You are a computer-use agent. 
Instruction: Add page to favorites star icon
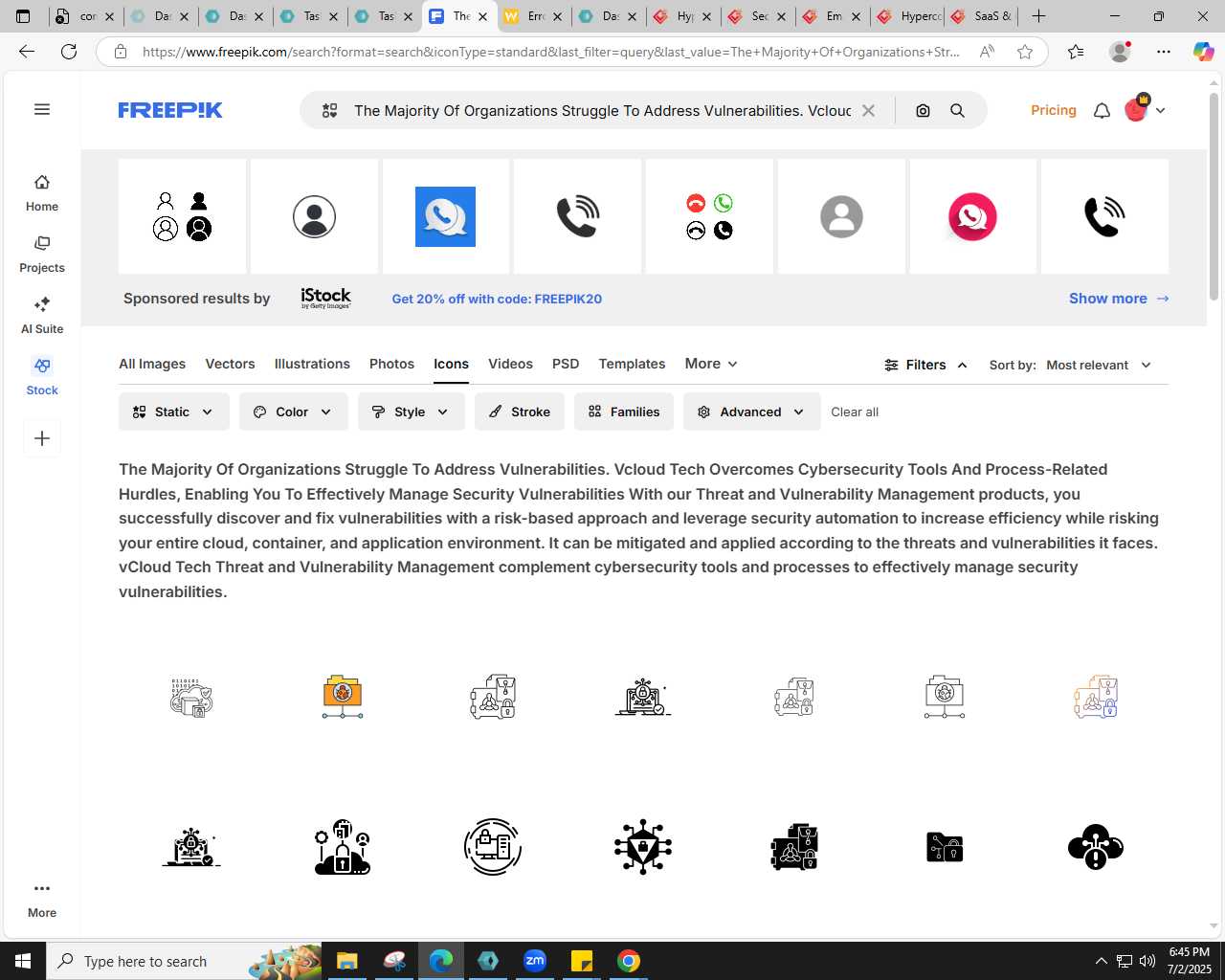[1025, 52]
